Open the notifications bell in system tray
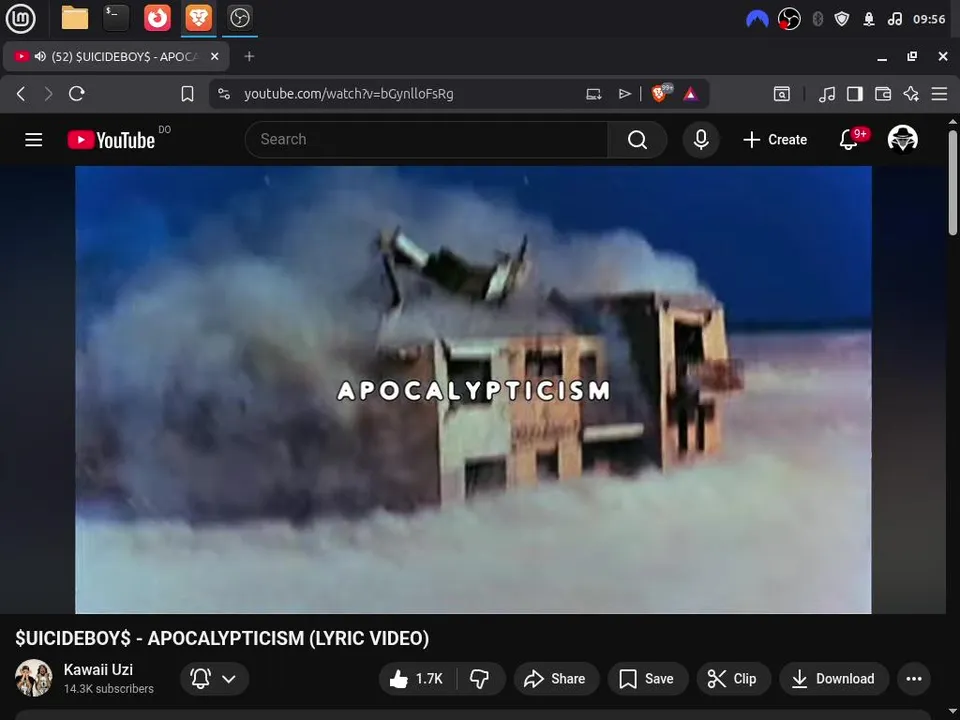 [x=869, y=20]
